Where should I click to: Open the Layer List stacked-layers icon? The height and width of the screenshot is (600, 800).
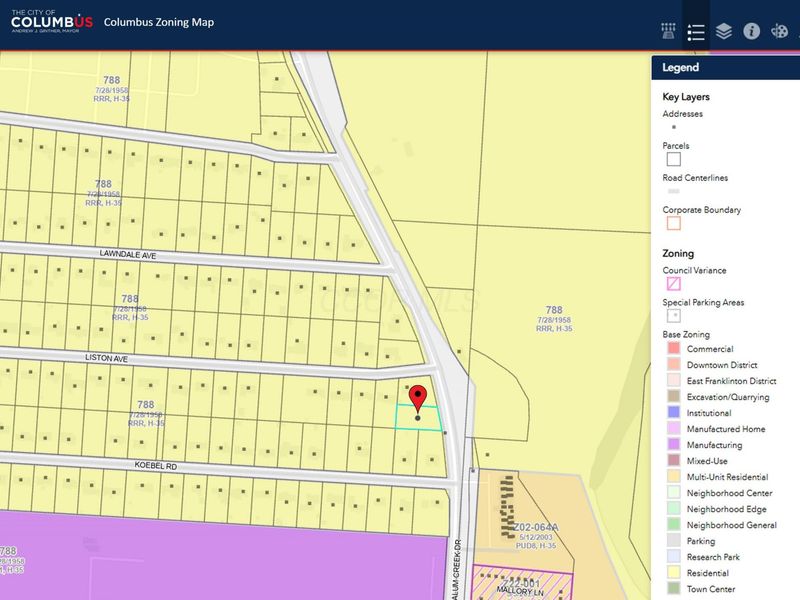point(723,32)
